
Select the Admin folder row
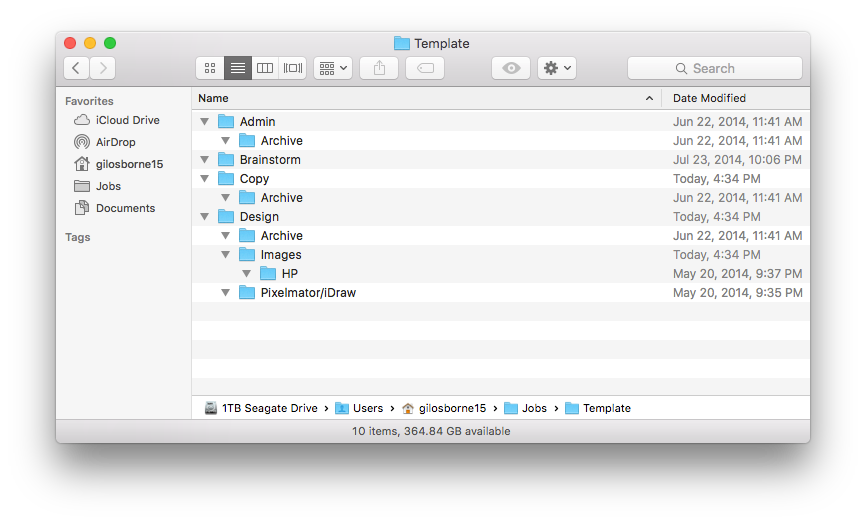point(501,121)
